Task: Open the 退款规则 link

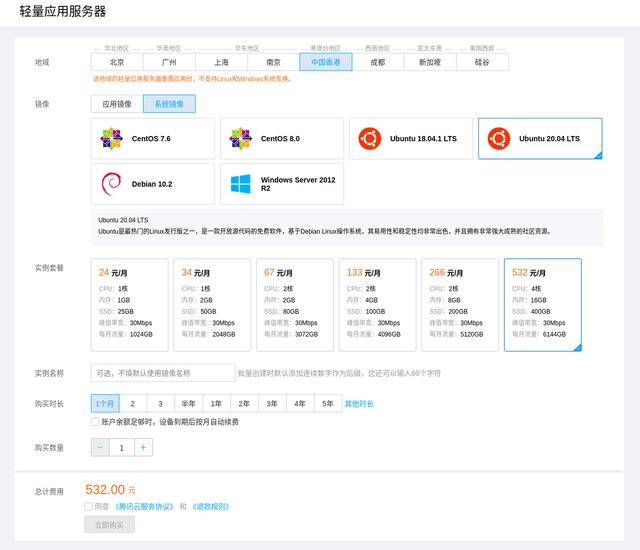Action: (x=211, y=506)
